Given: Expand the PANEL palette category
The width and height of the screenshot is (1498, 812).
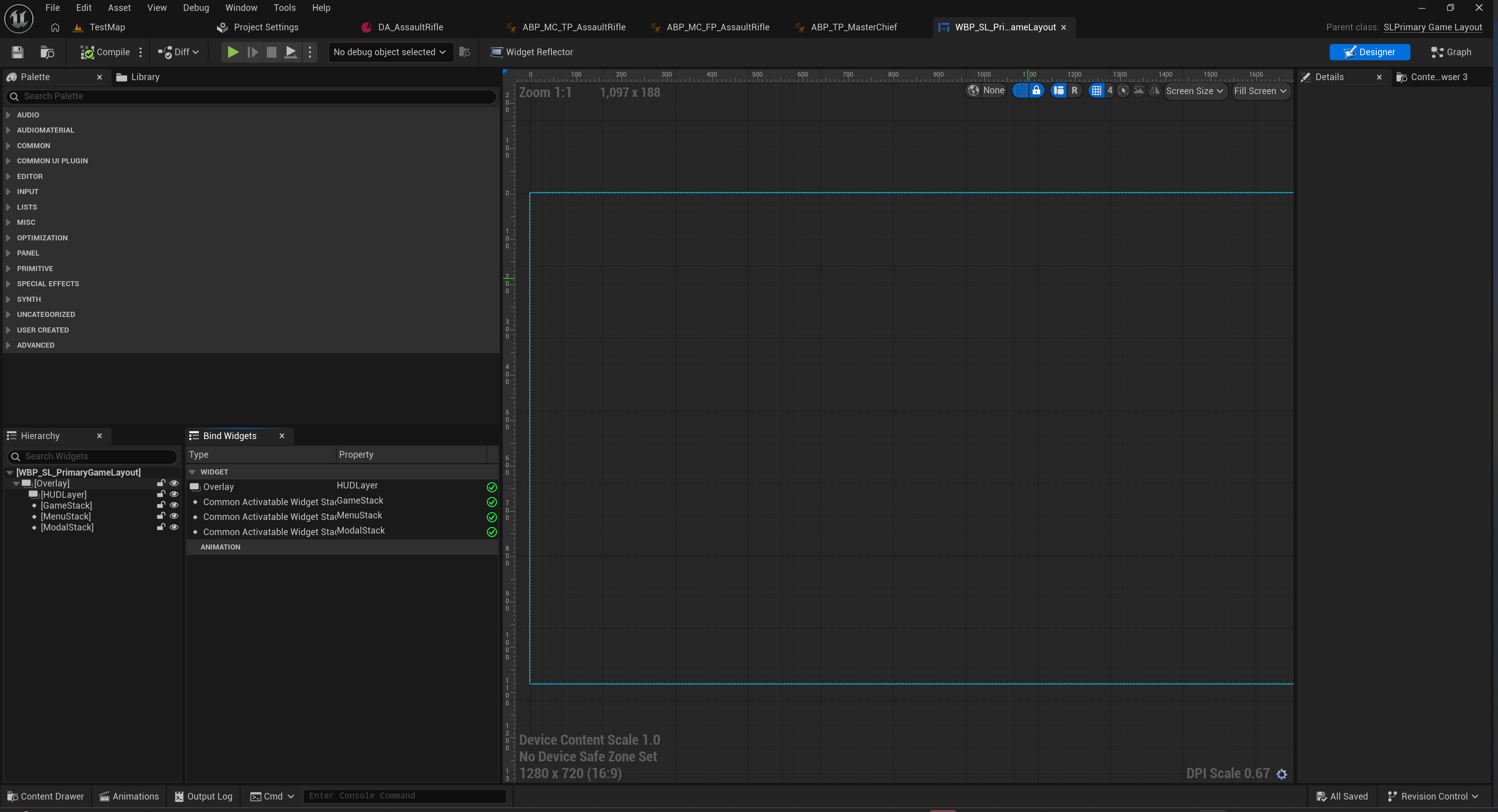Looking at the screenshot, I should 9,253.
